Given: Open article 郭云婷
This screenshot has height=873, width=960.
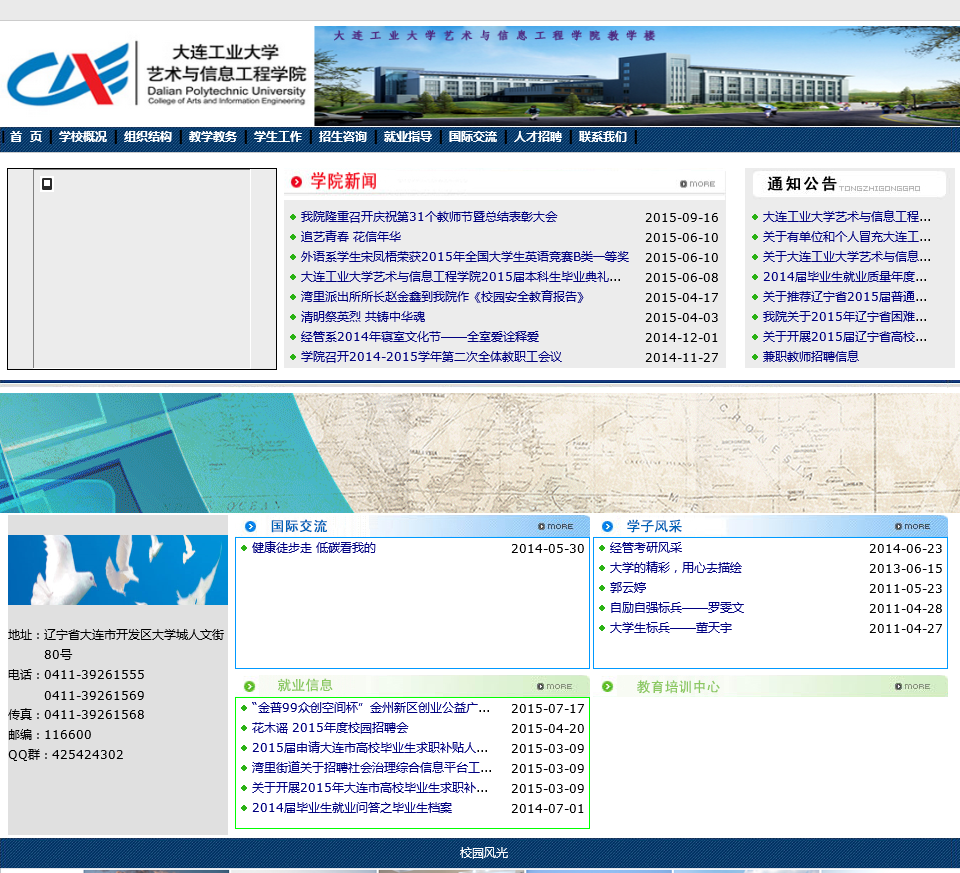Looking at the screenshot, I should (x=628, y=588).
